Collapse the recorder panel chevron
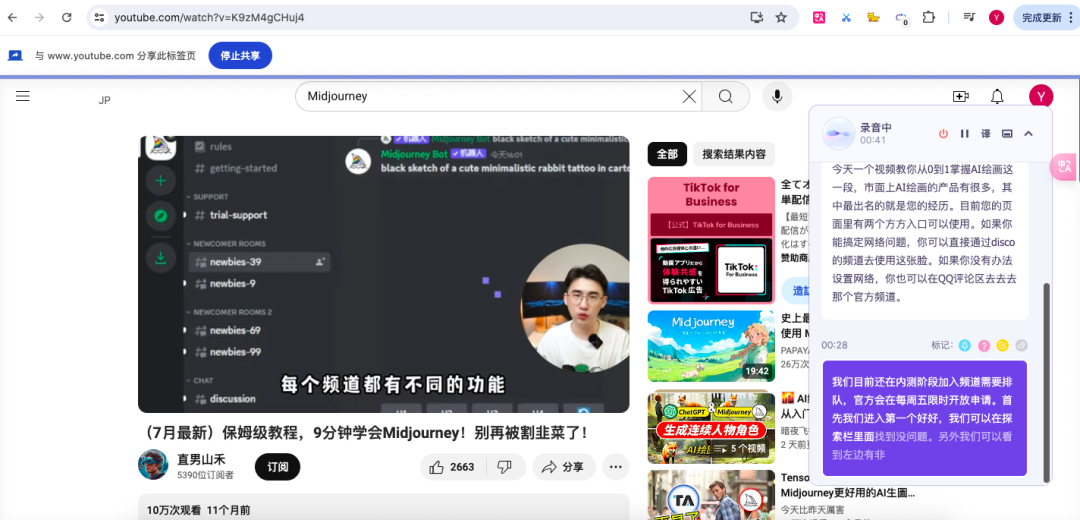This screenshot has width=1080, height=520. pyautogui.click(x=1028, y=134)
